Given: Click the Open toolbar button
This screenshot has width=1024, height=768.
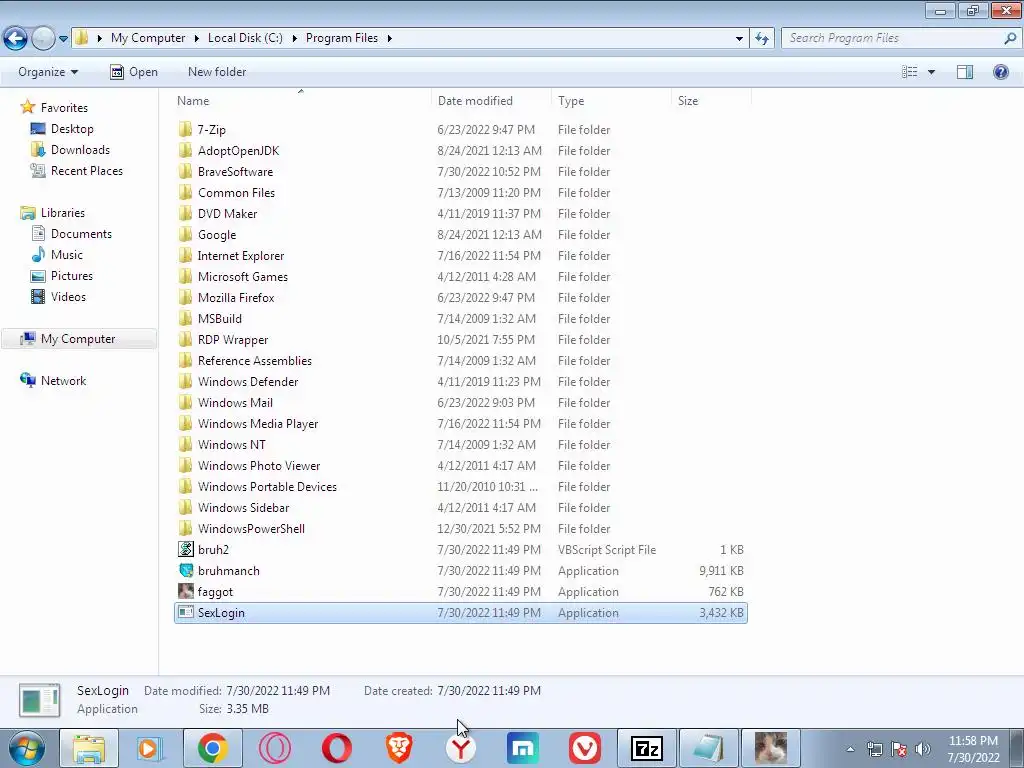Looking at the screenshot, I should [x=134, y=72].
